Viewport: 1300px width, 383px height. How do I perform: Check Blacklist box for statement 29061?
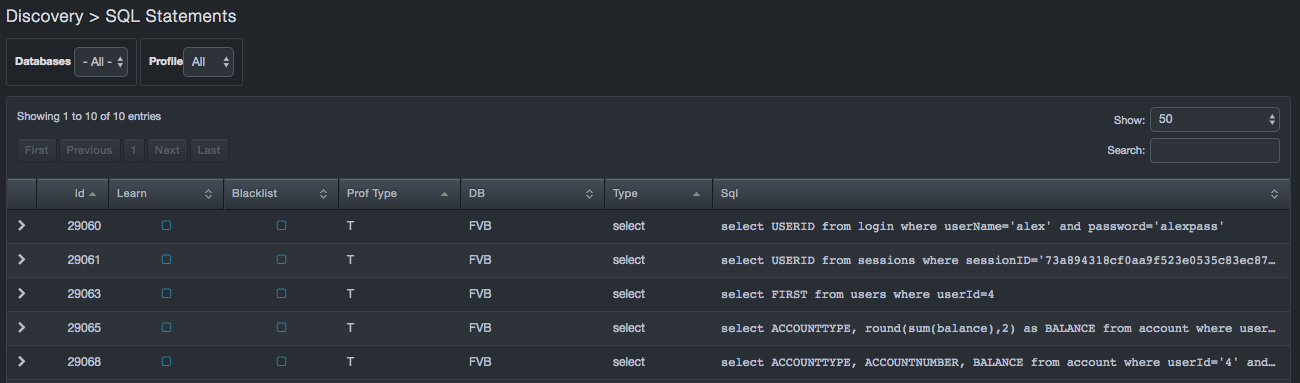(x=281, y=260)
